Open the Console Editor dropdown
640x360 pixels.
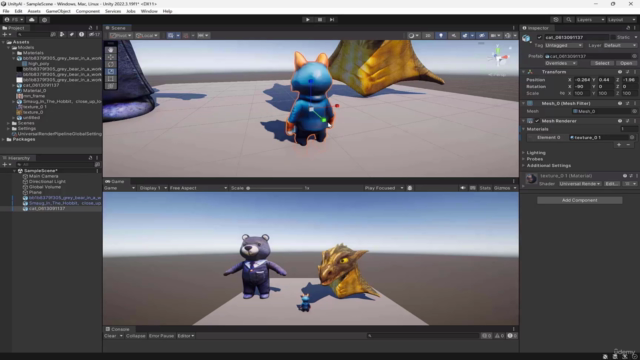(186, 336)
